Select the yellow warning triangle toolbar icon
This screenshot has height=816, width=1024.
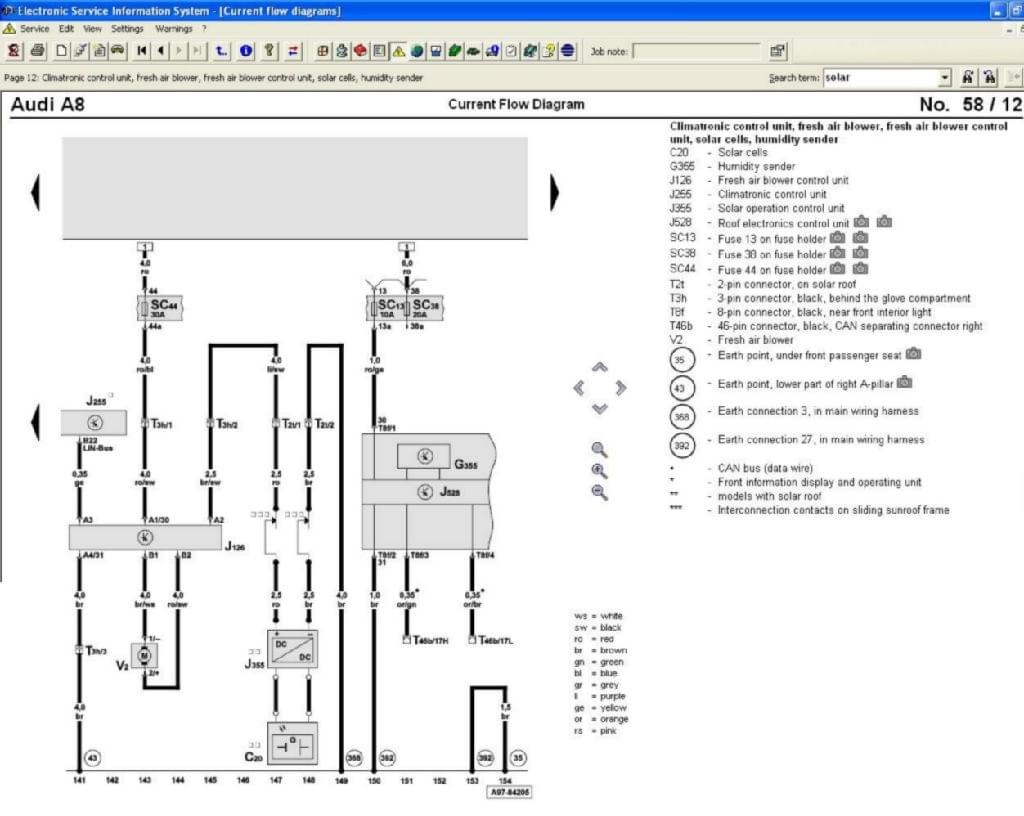point(398,51)
